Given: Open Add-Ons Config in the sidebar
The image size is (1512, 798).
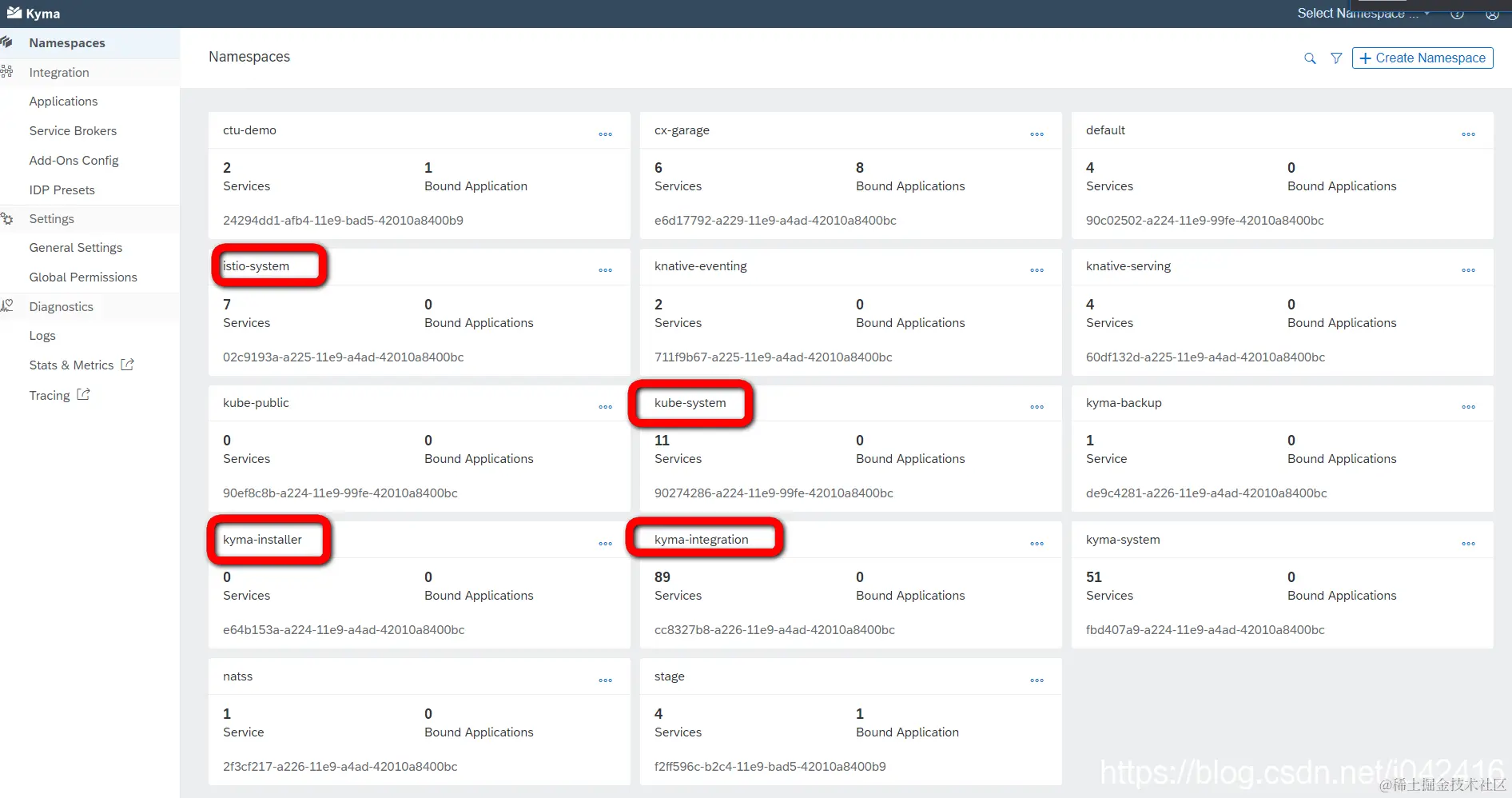Looking at the screenshot, I should click(74, 161).
